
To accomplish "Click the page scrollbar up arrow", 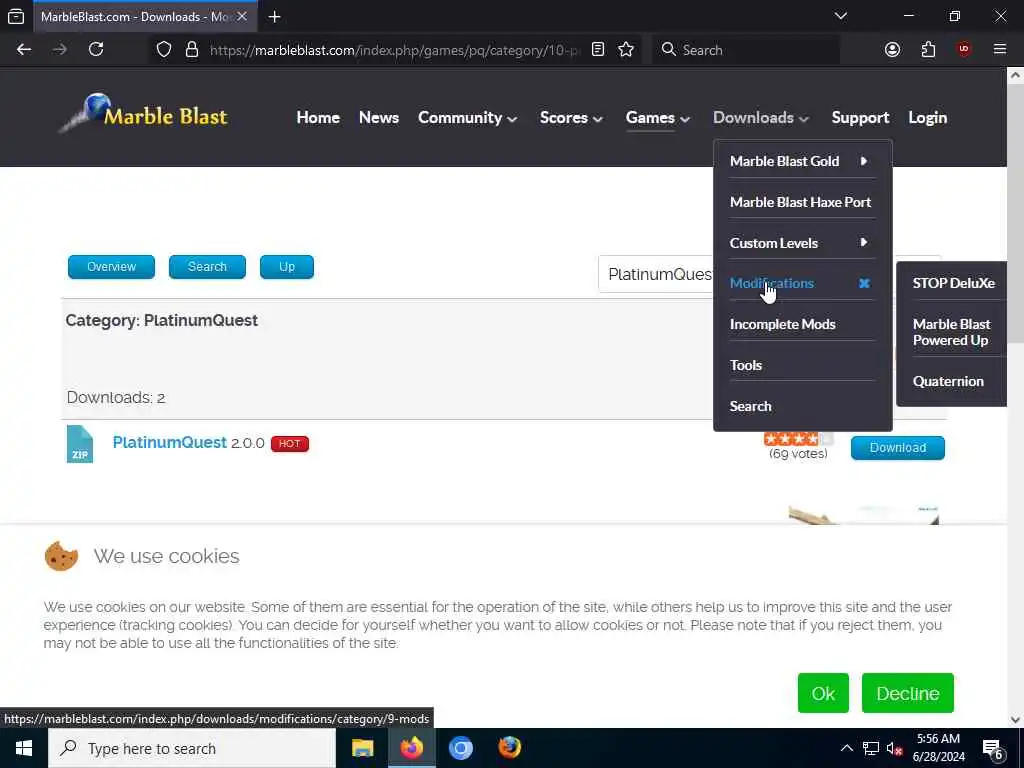I will click(1015, 76).
